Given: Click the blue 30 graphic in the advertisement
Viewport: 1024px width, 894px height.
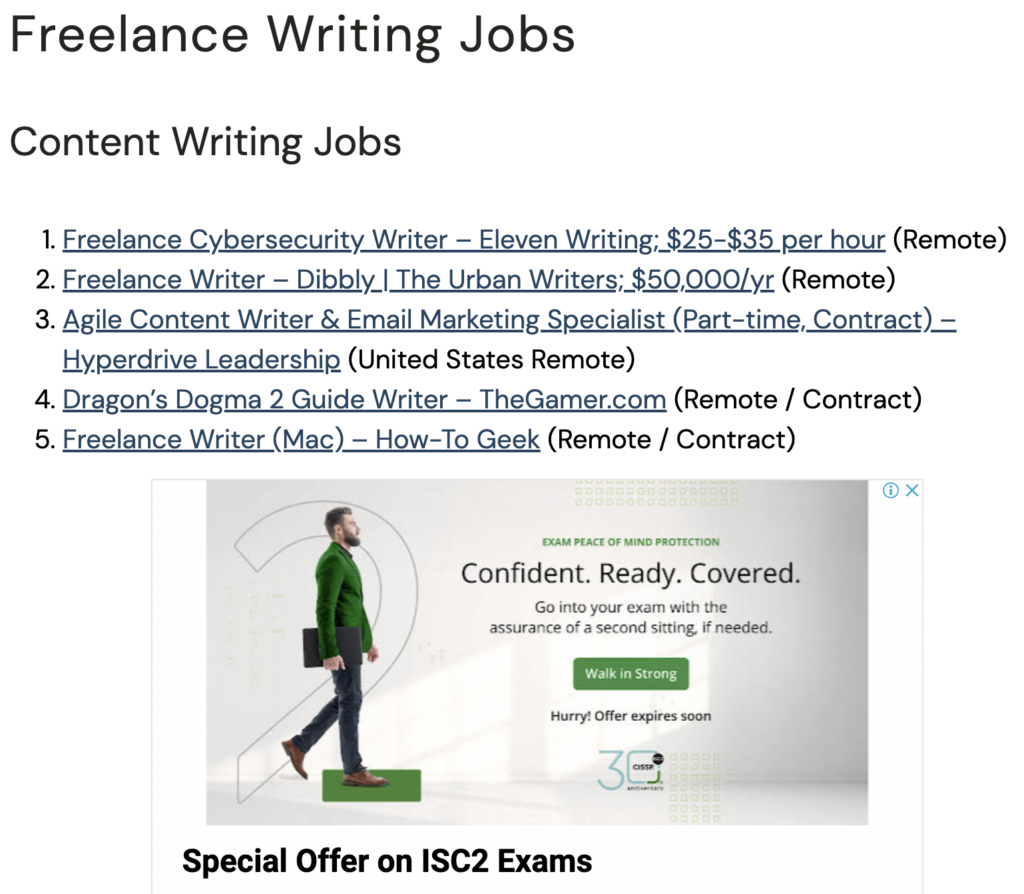Looking at the screenshot, I should pyautogui.click(x=630, y=768).
